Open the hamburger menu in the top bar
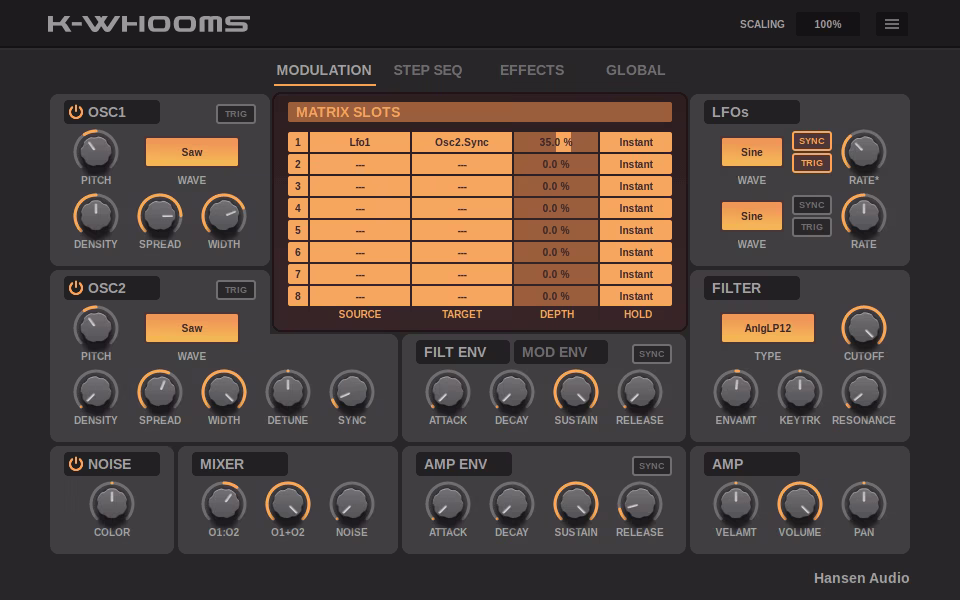This screenshot has width=960, height=600. pos(892,24)
